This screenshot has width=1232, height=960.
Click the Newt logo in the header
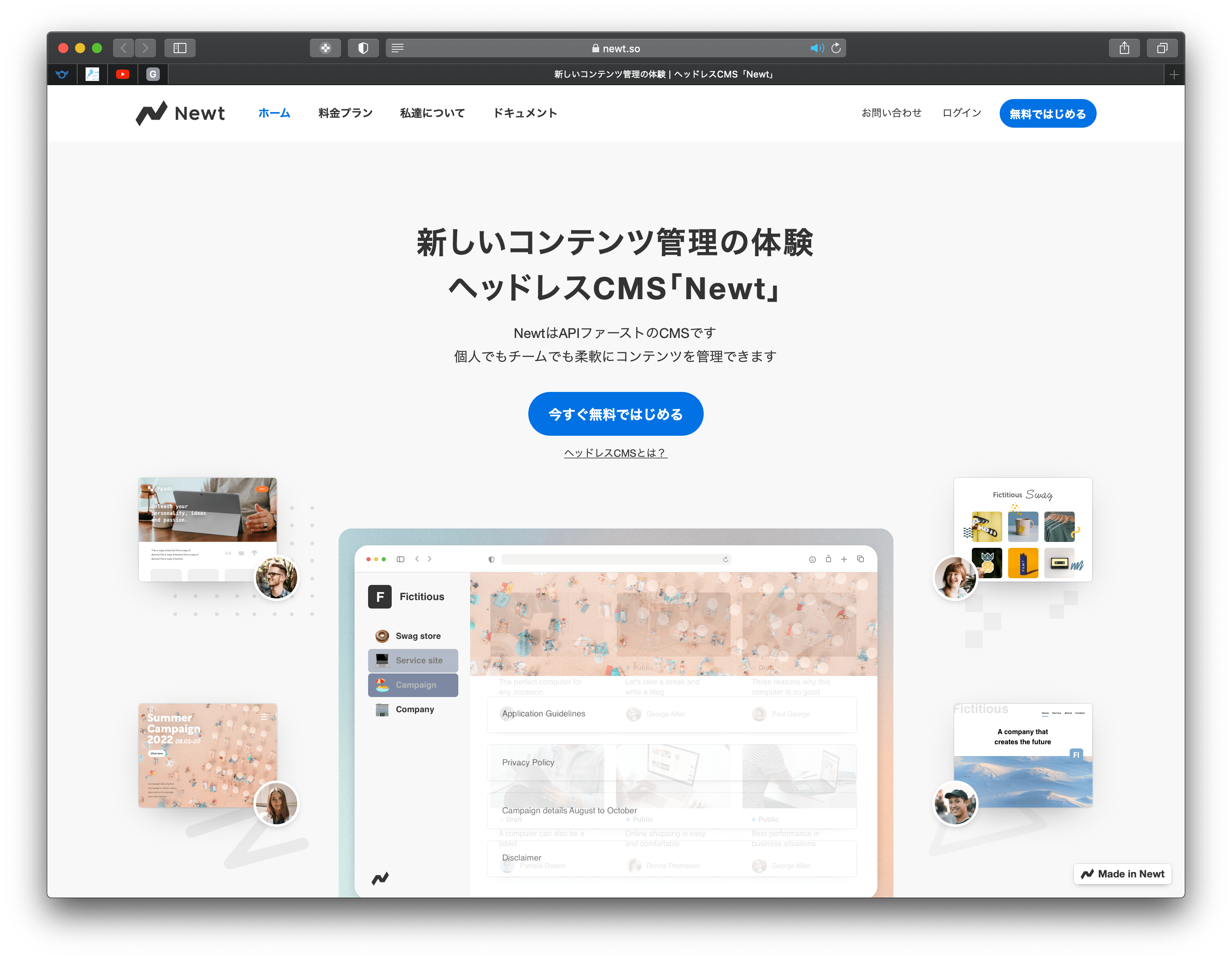[180, 113]
